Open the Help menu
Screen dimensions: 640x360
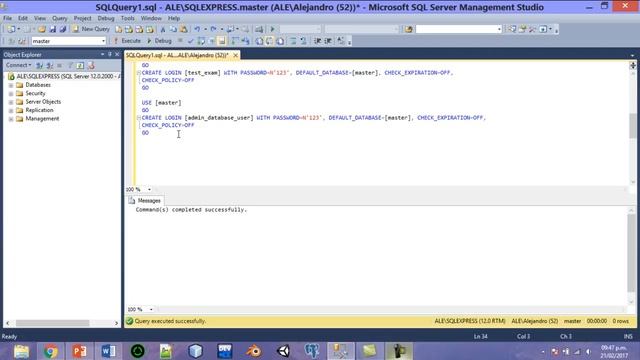[x=174, y=18]
